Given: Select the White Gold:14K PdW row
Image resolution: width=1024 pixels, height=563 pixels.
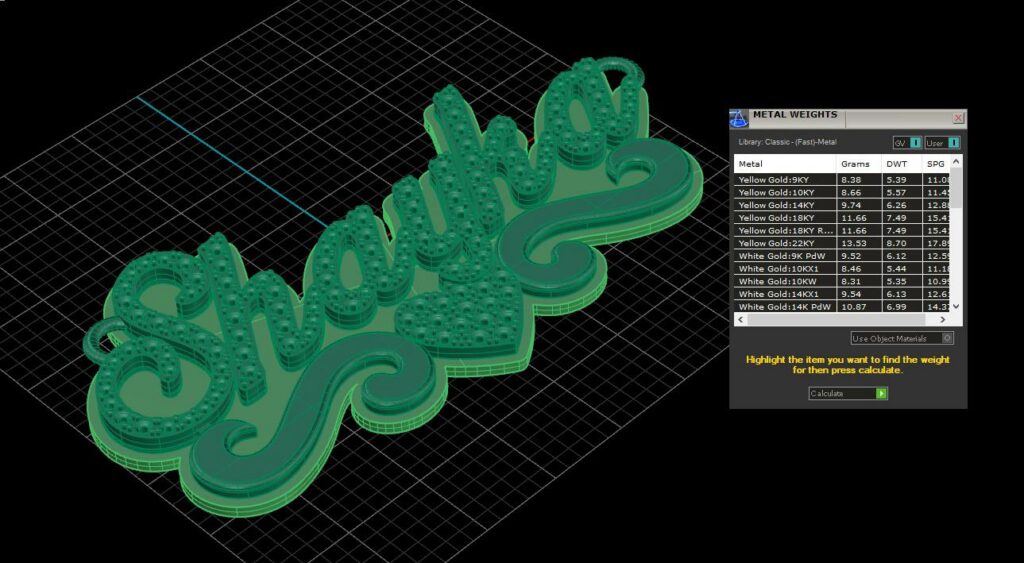Looking at the screenshot, I should (842, 307).
